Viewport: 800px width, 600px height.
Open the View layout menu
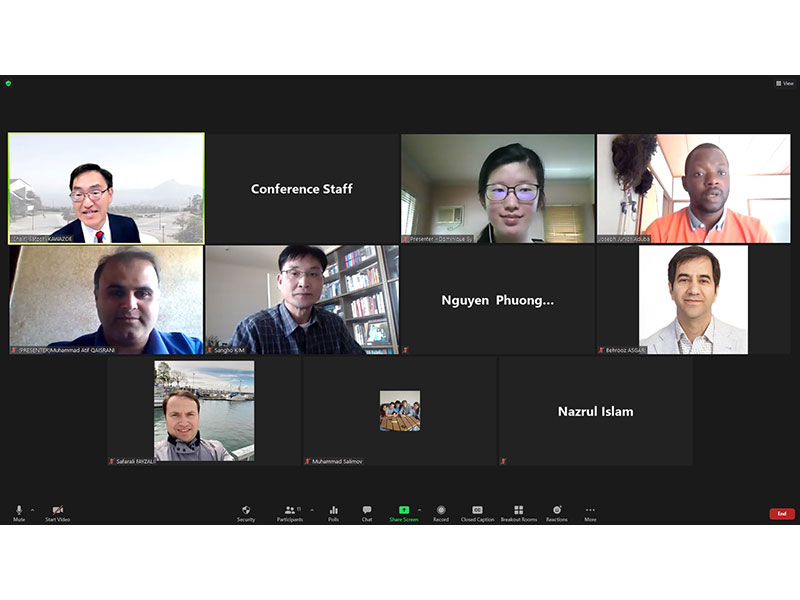[x=785, y=84]
